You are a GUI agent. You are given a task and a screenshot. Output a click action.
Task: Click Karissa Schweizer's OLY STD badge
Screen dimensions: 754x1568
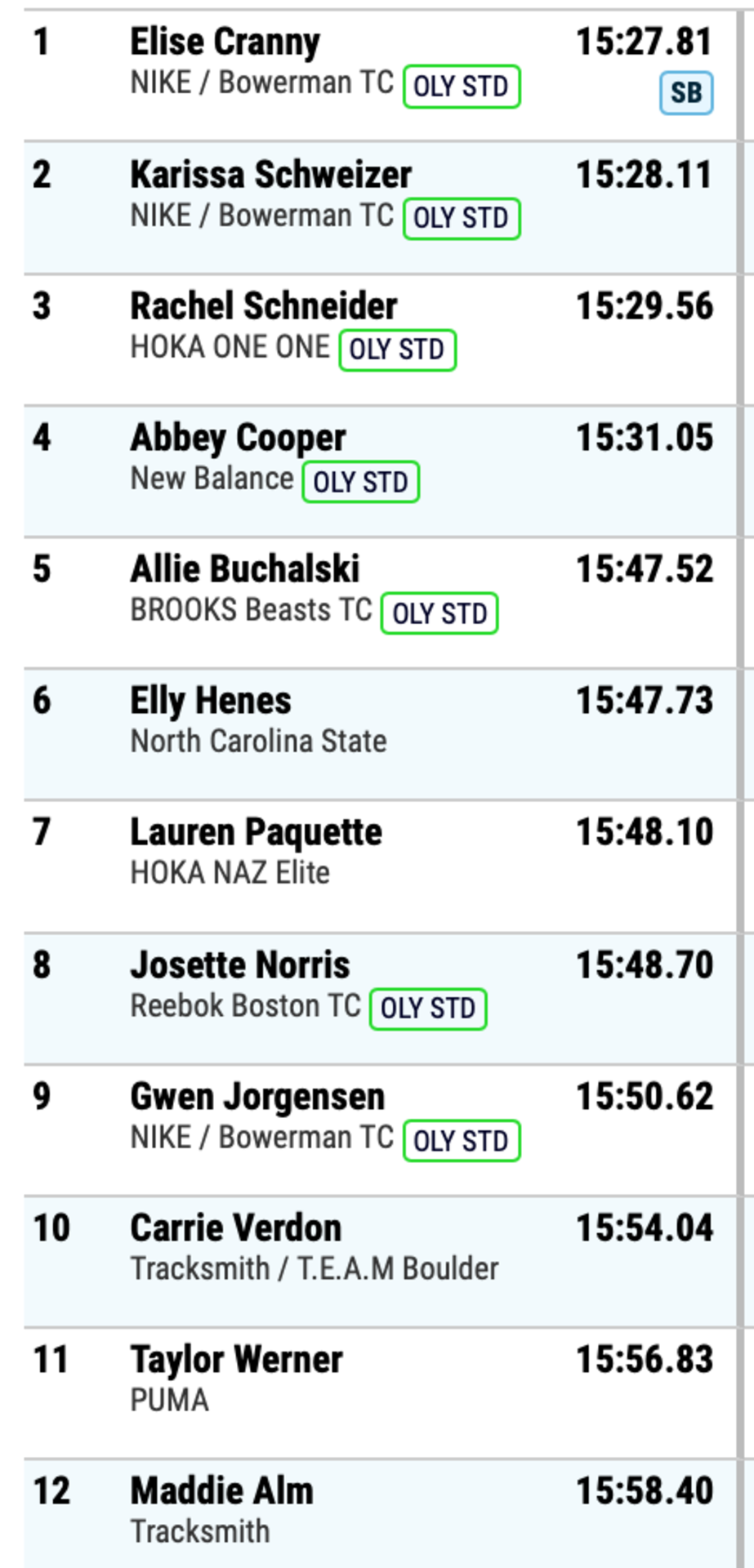pyautogui.click(x=462, y=218)
